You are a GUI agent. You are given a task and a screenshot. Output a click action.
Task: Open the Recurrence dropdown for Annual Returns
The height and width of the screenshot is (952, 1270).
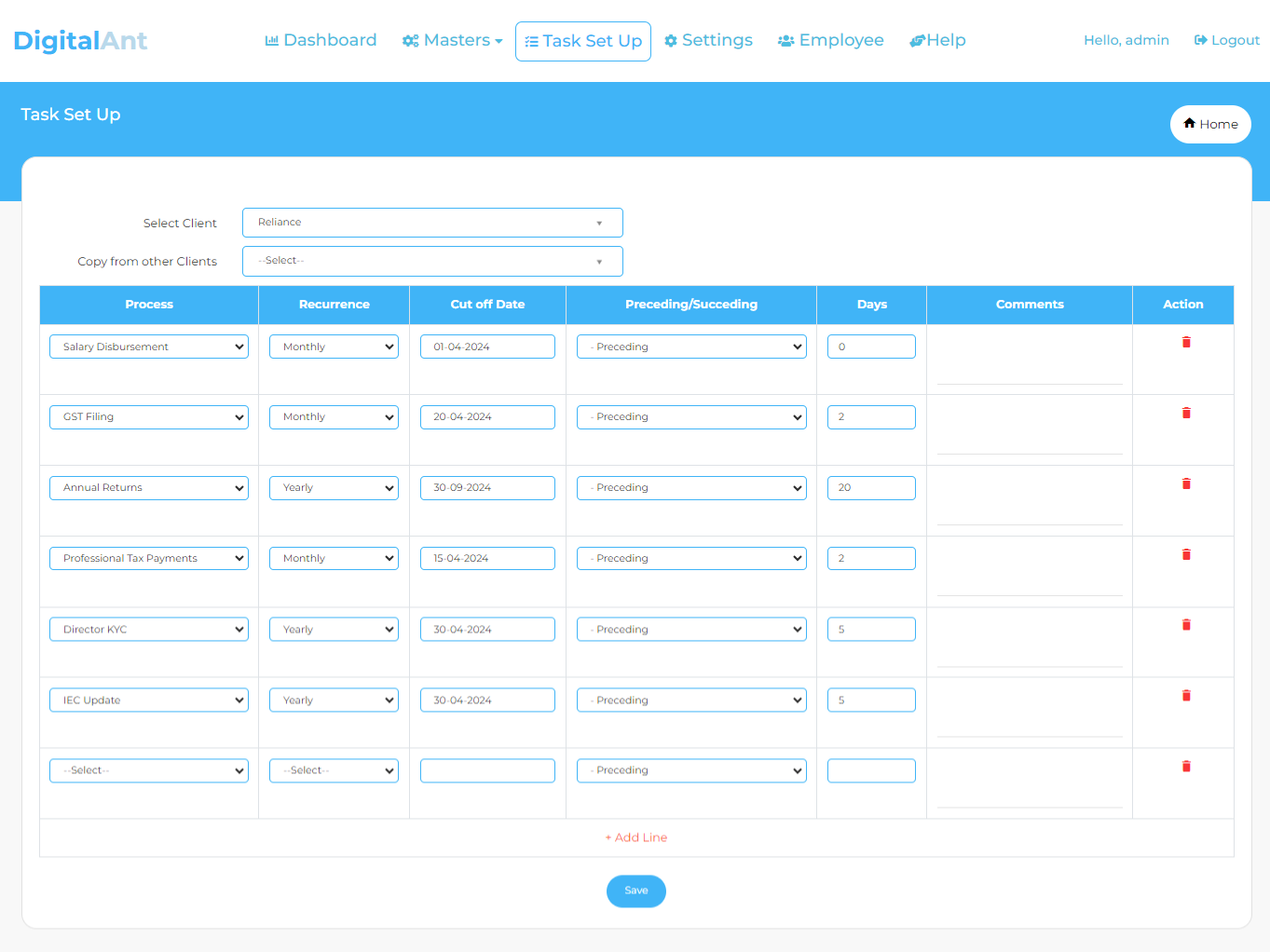click(333, 487)
